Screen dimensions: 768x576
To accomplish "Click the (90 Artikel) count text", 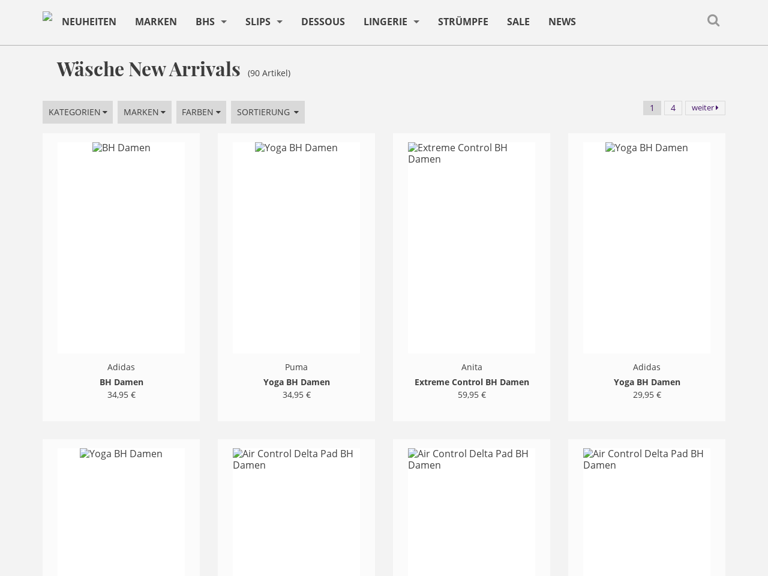I will point(269,73).
